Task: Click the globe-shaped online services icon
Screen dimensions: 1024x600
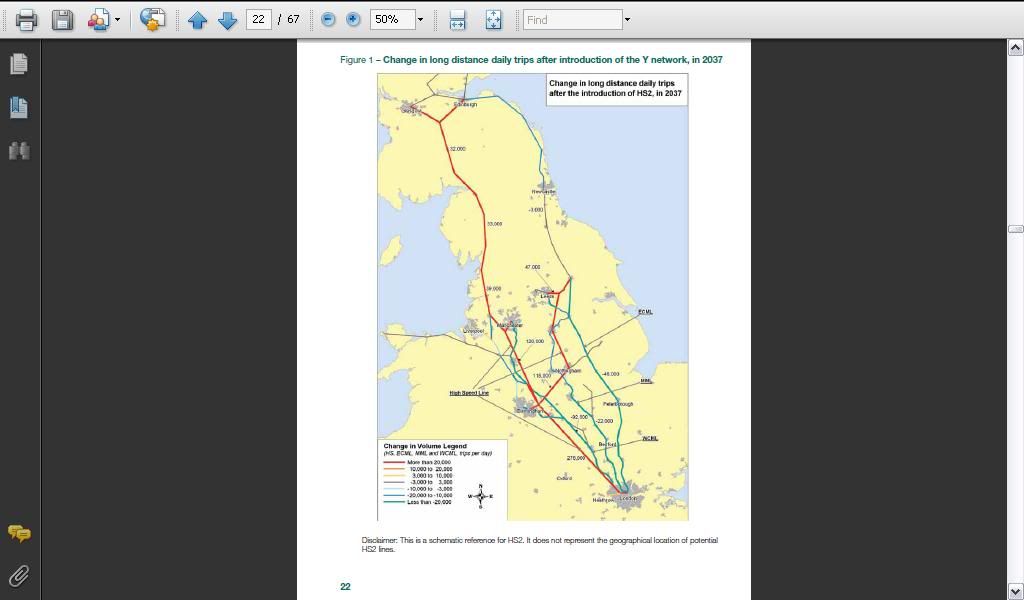Action: pyautogui.click(x=152, y=19)
